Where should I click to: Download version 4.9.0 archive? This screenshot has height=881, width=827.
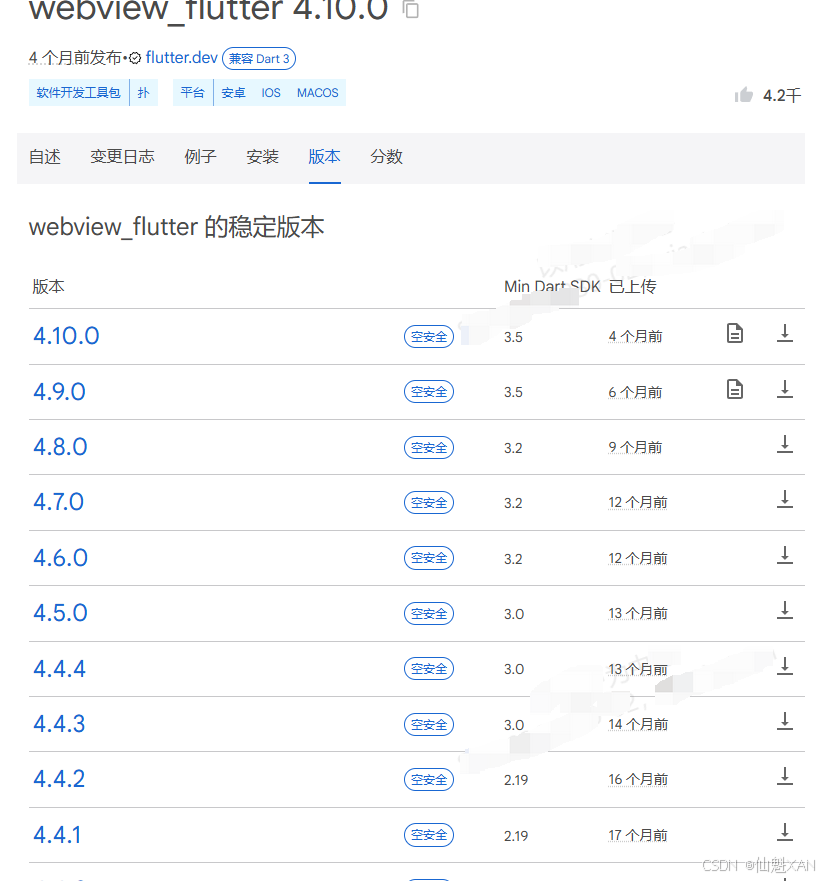tap(785, 389)
